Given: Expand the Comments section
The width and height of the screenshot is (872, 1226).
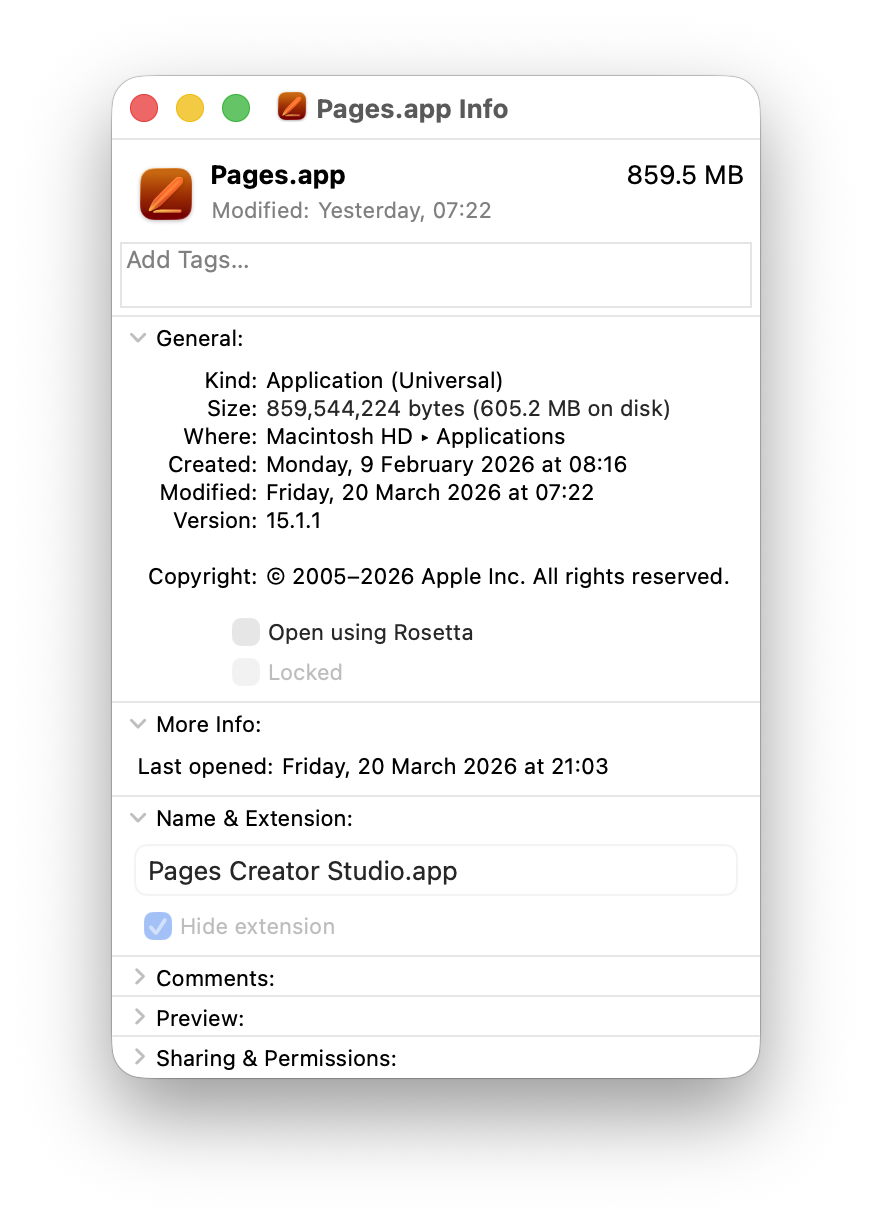Looking at the screenshot, I should [138, 977].
